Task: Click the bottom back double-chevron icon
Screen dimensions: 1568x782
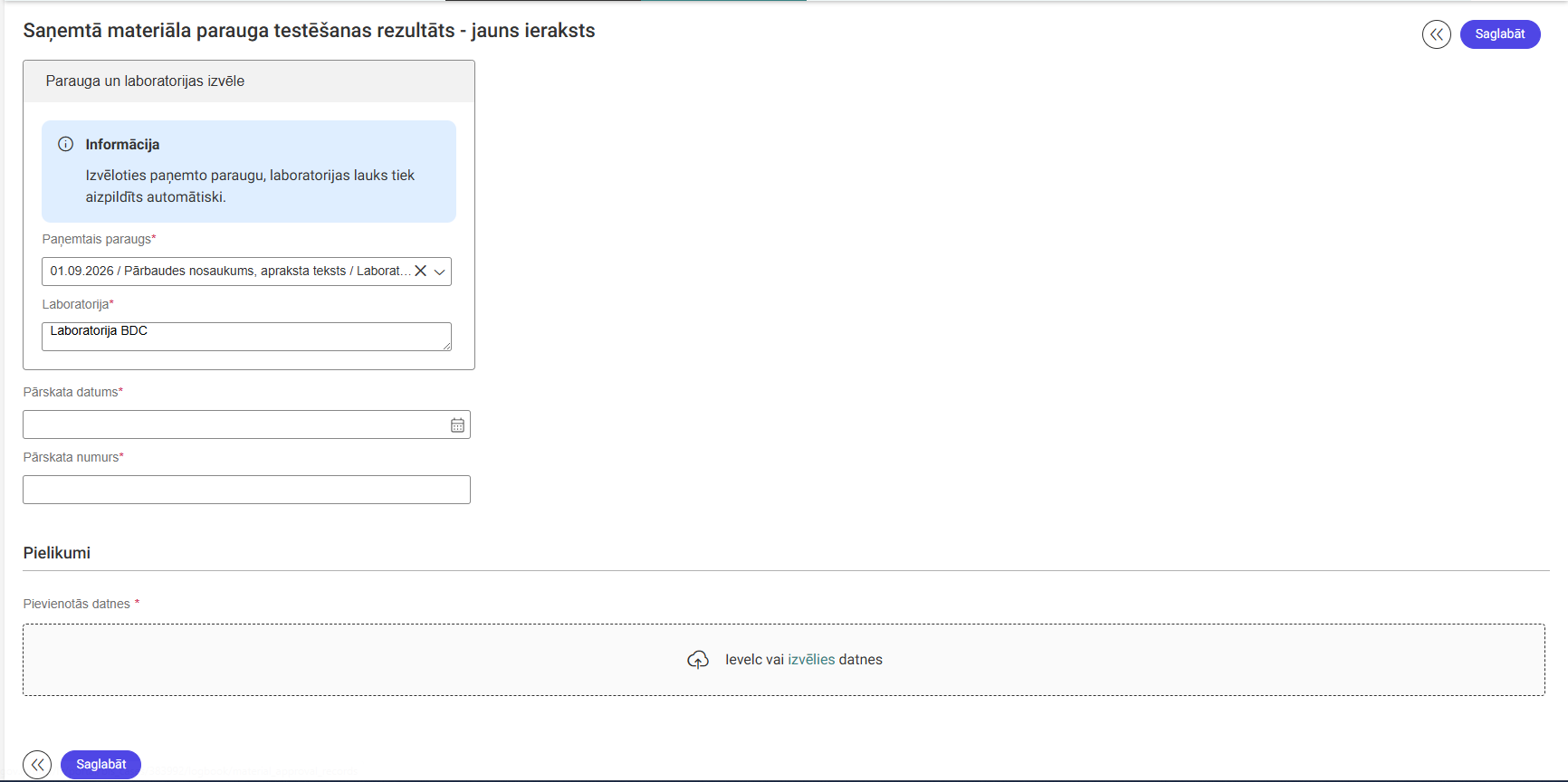Action: click(x=37, y=765)
